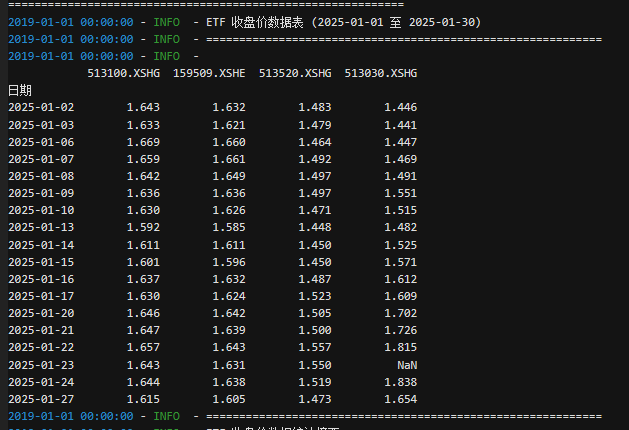Screen dimensions: 629x430
Task: Click the INFO label on the title line
Action: pos(168,23)
